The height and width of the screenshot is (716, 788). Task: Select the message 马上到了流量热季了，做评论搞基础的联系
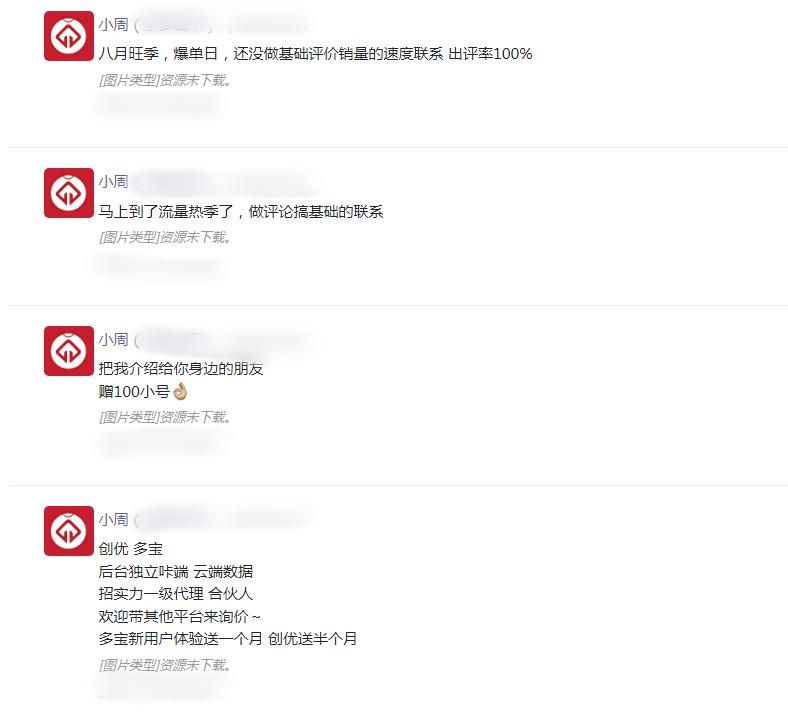[241, 212]
